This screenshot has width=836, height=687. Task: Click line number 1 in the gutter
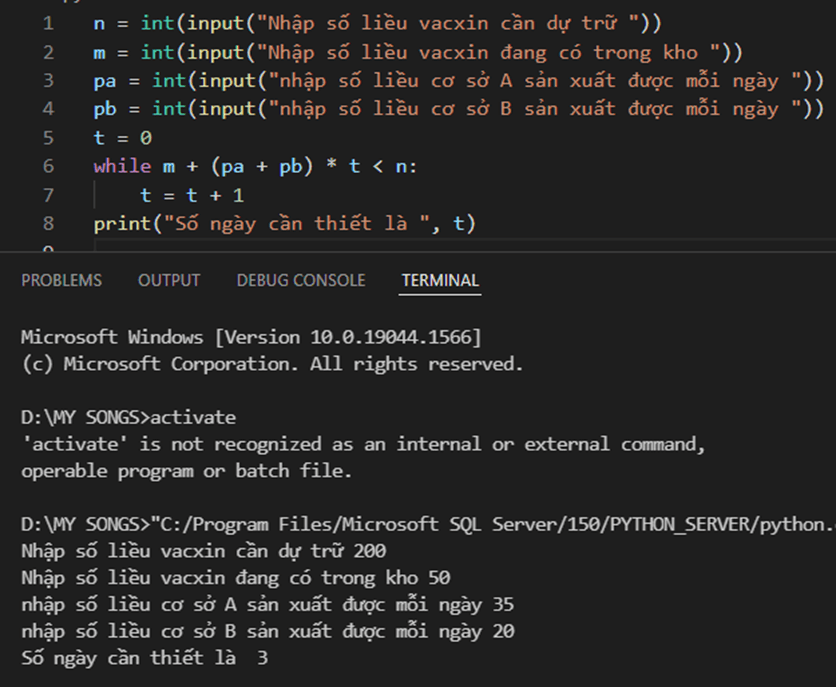click(x=49, y=23)
